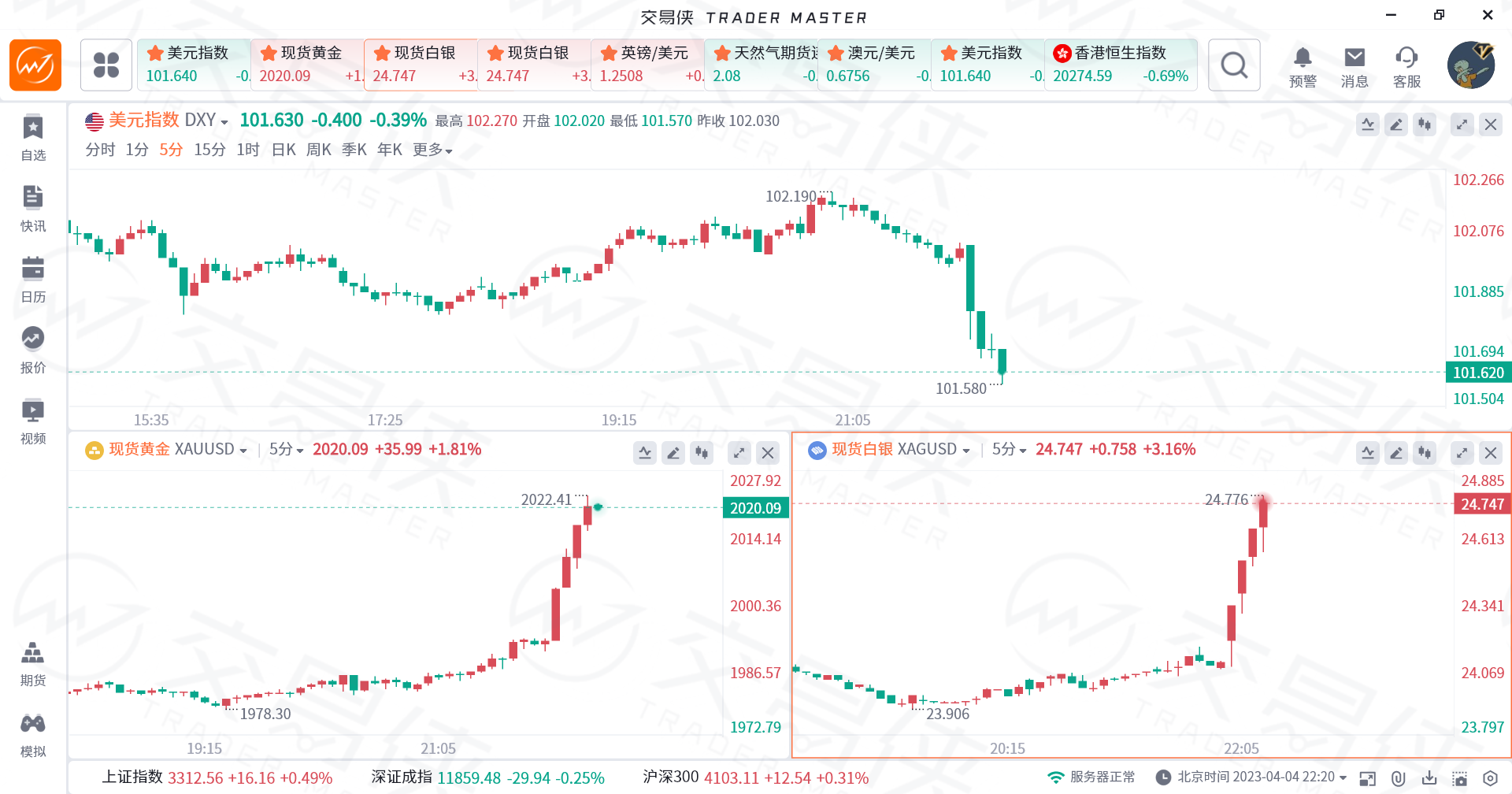Expand the XAUUSD symbol dropdown
This screenshot has height=794, width=1512.
pos(243,451)
